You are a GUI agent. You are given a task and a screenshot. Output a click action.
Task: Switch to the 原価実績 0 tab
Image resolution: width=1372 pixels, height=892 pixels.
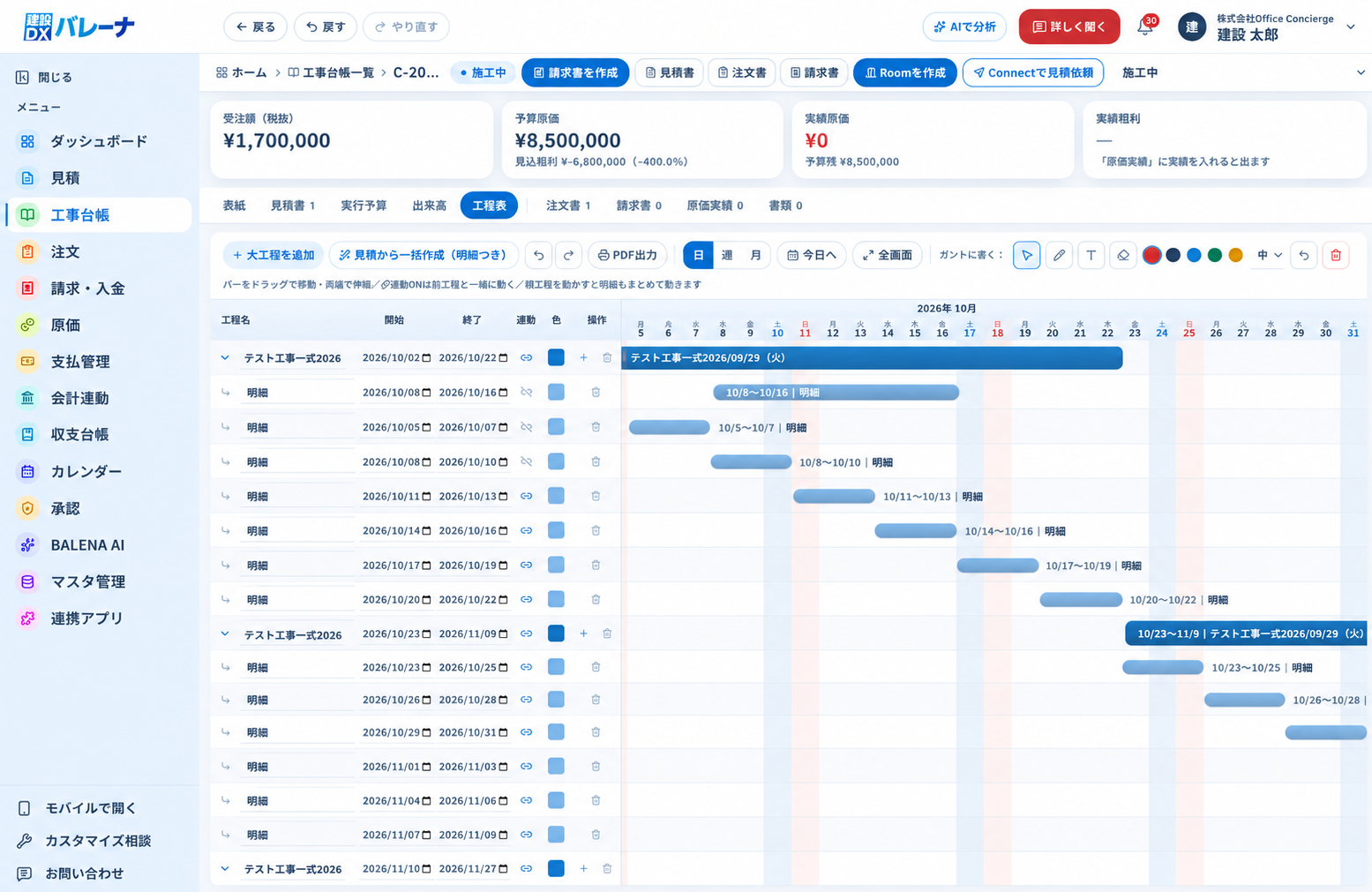tap(715, 206)
